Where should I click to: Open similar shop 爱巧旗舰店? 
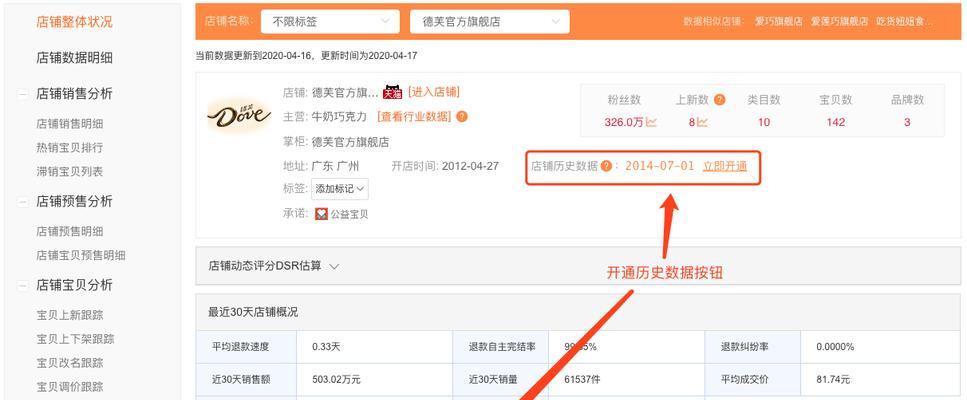click(x=779, y=21)
